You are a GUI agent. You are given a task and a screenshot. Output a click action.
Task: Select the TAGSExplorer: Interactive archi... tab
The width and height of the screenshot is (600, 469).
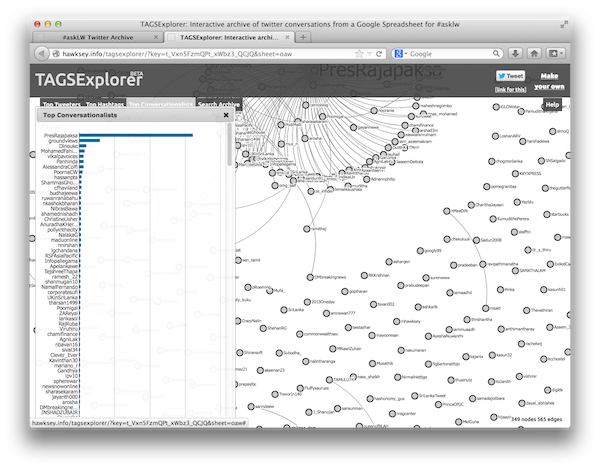[x=229, y=37]
